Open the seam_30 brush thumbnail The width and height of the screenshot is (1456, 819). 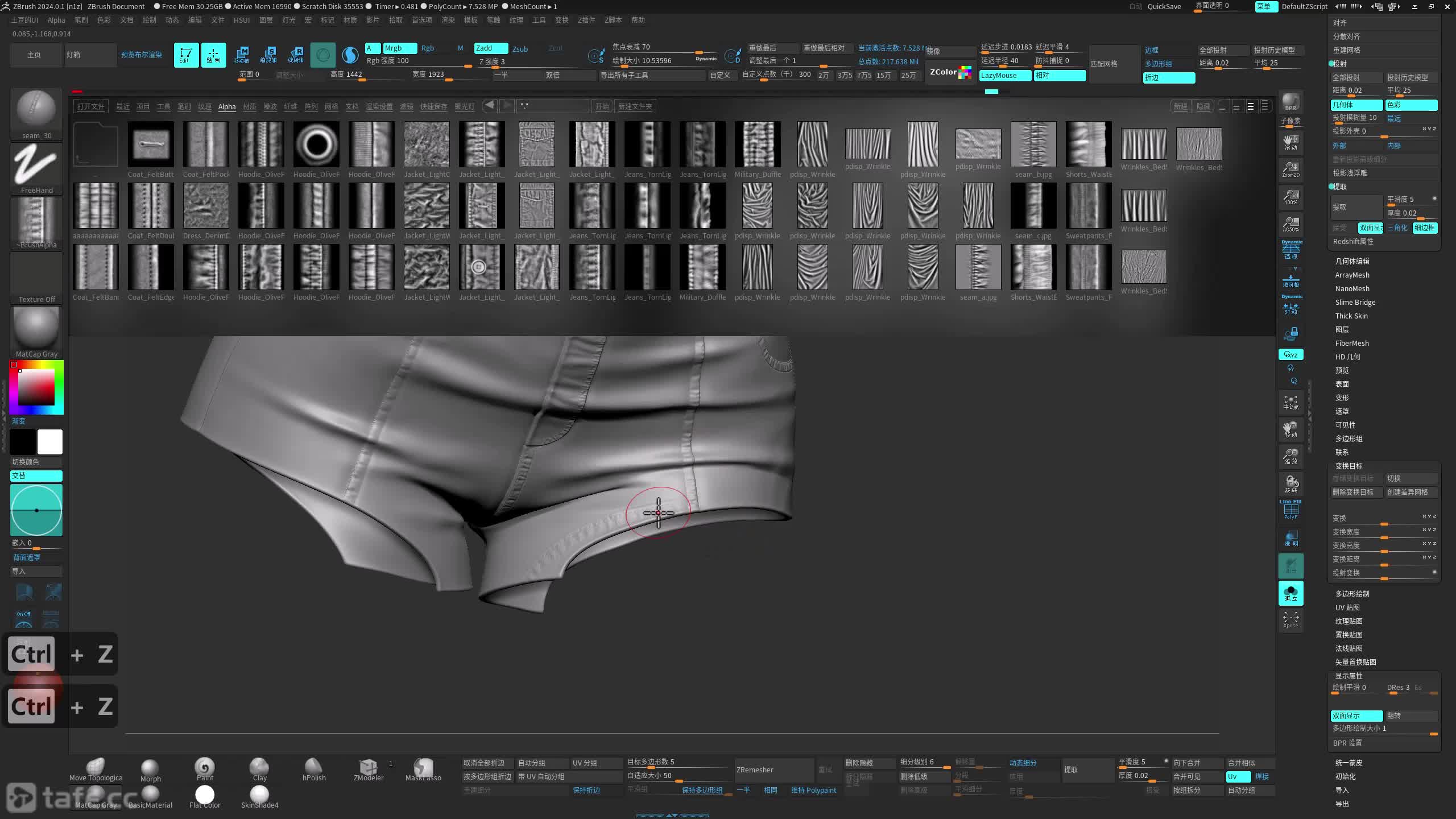(x=36, y=114)
